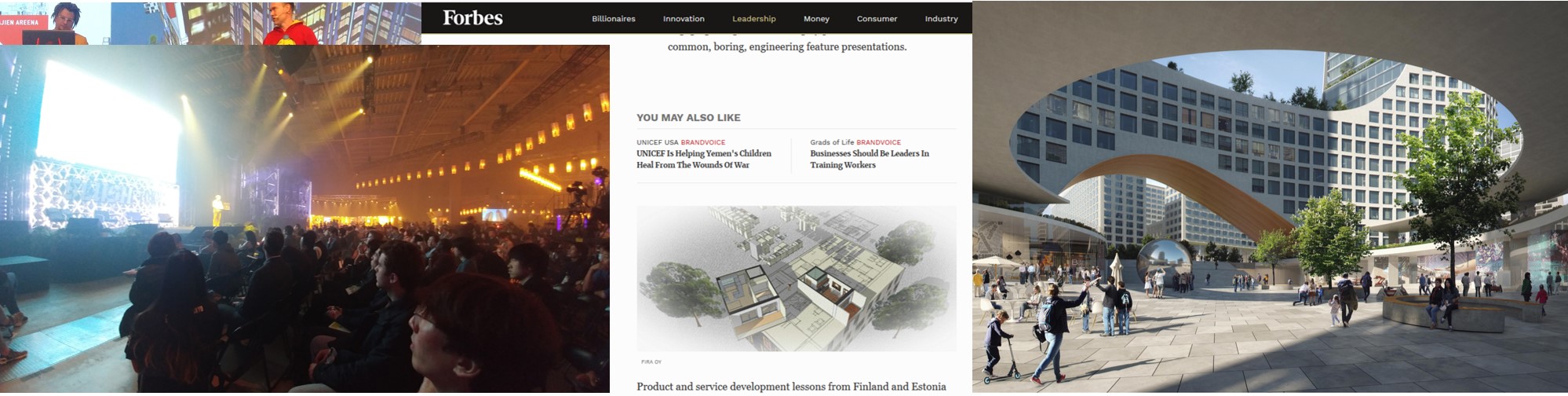Open the isometric building floor plan image
1568x396 pixels.
[x=796, y=278]
